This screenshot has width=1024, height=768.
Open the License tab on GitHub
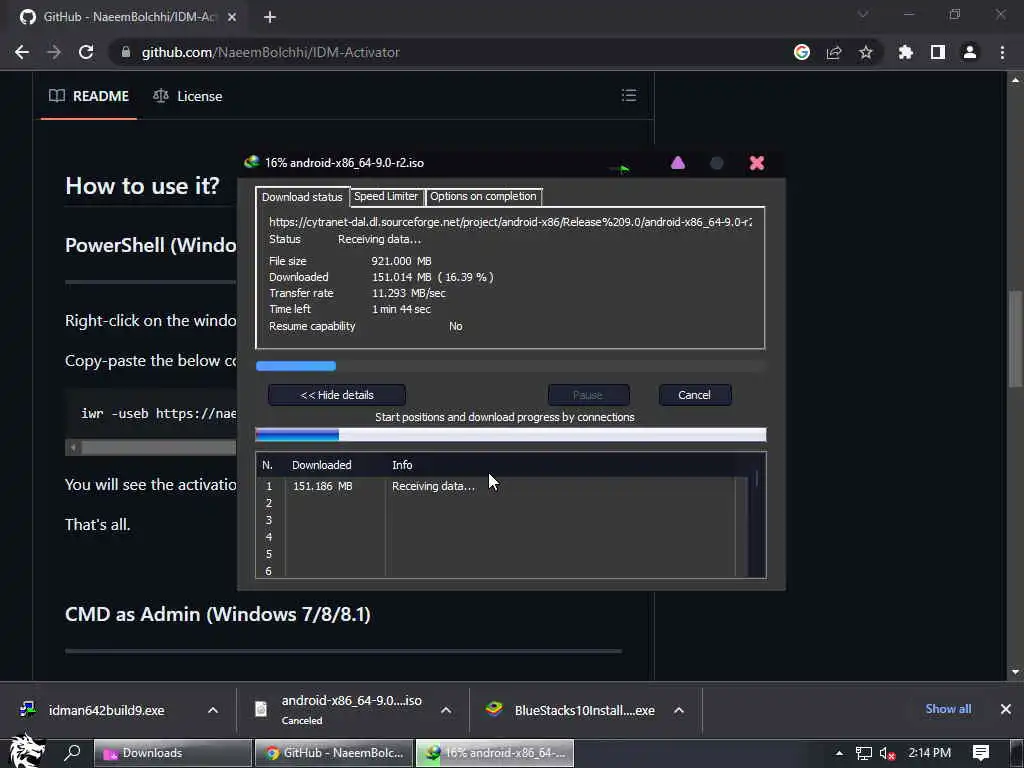point(187,97)
